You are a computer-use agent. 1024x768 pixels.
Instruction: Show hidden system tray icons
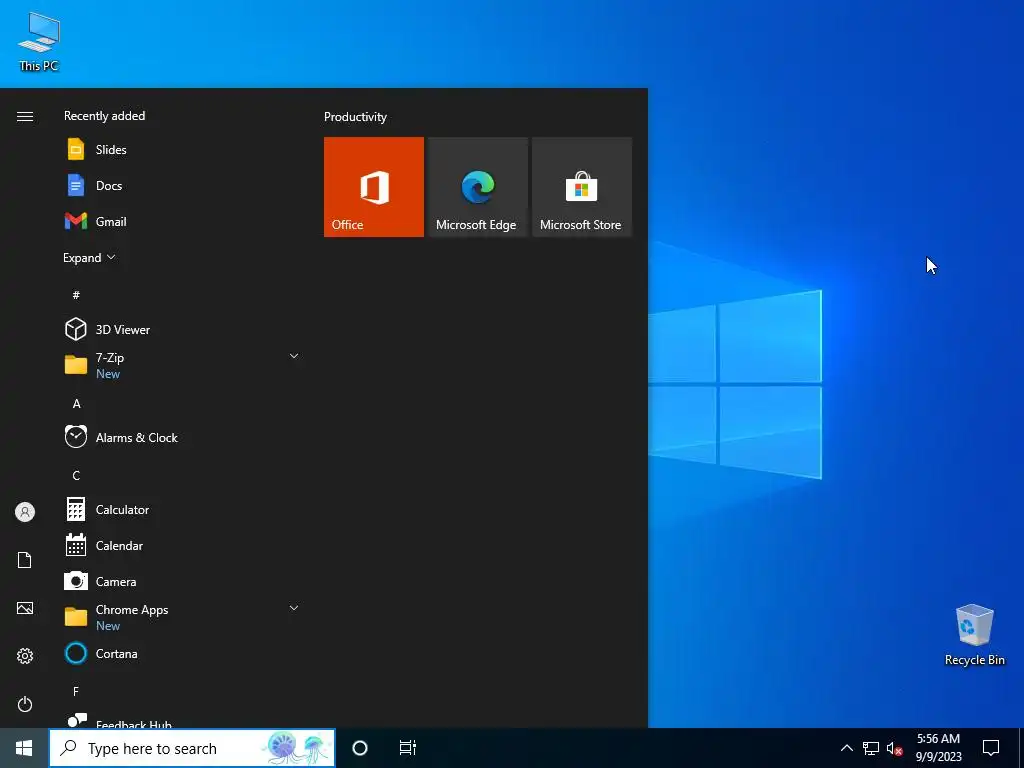[846, 748]
